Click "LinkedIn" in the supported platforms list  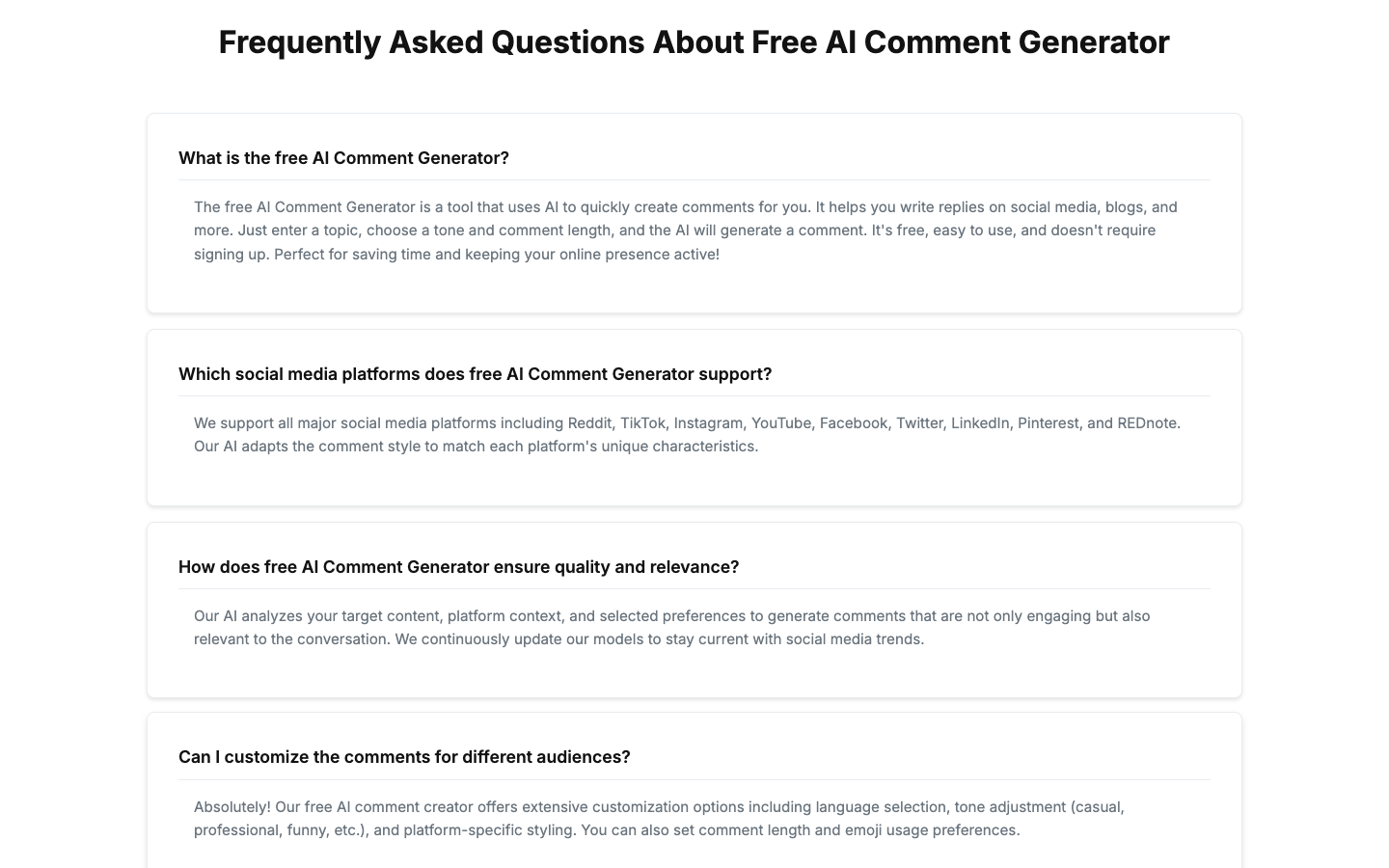pos(980,423)
